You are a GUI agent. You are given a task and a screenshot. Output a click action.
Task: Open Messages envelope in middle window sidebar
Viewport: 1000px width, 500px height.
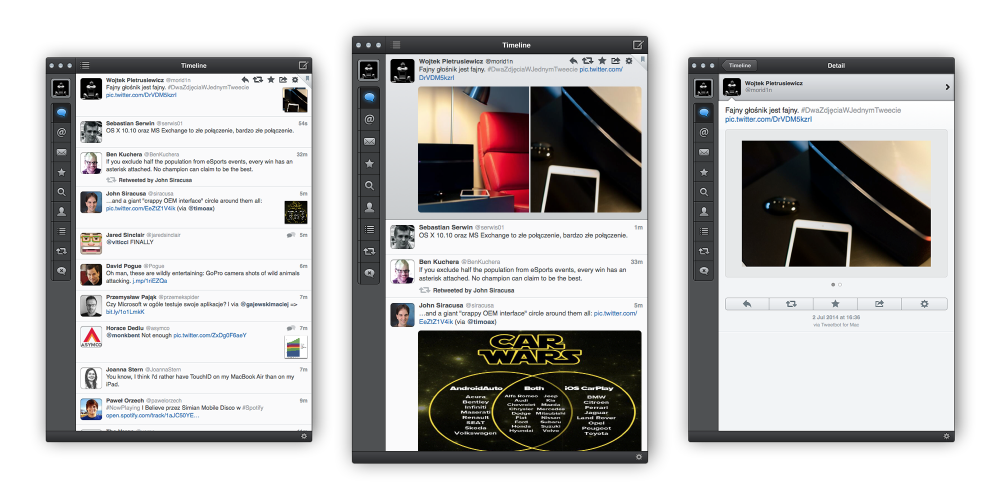369,142
